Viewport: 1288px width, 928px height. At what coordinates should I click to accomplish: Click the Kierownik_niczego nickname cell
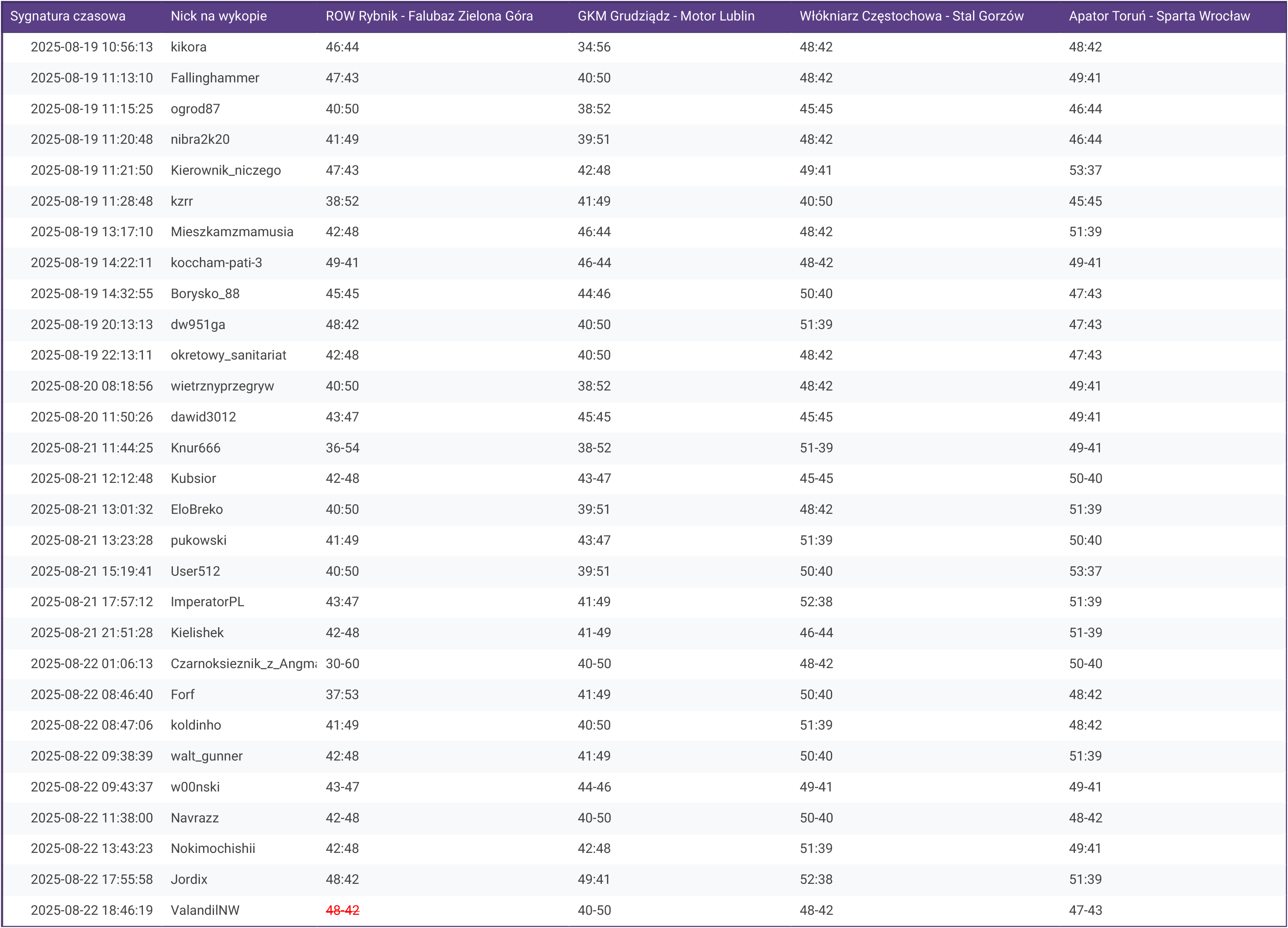[225, 170]
